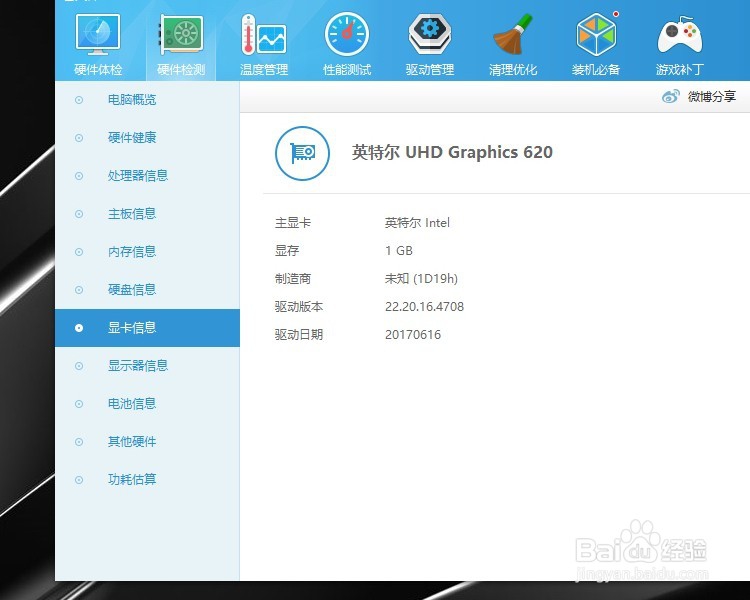Click the 清理优化 broom icon
This screenshot has height=600, width=750.
513,34
